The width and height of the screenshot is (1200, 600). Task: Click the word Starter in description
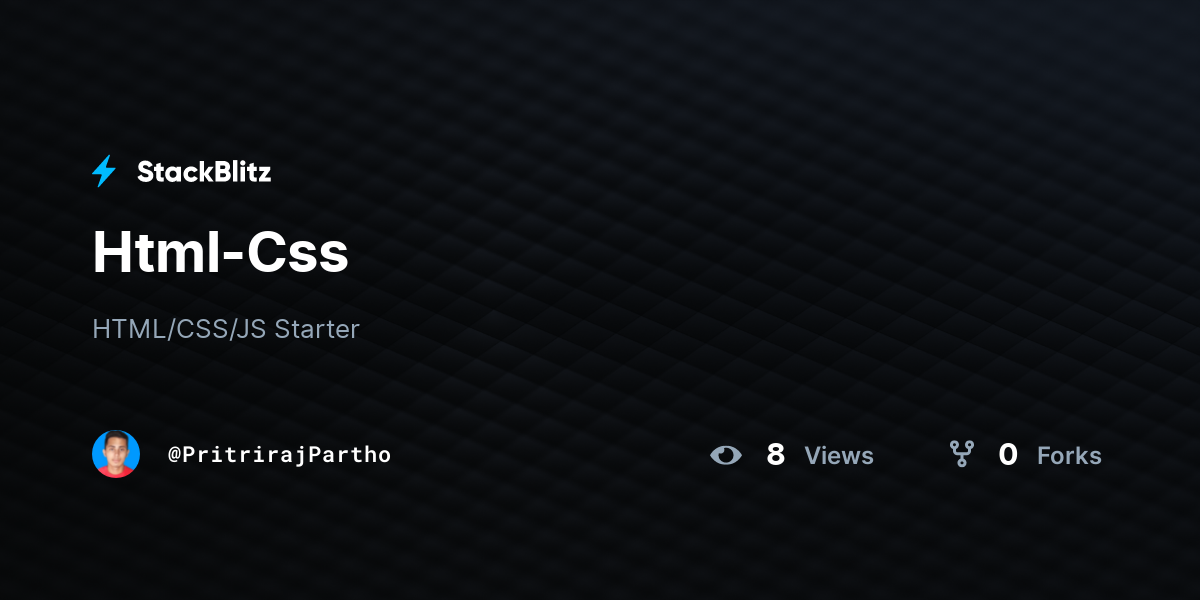click(x=317, y=329)
